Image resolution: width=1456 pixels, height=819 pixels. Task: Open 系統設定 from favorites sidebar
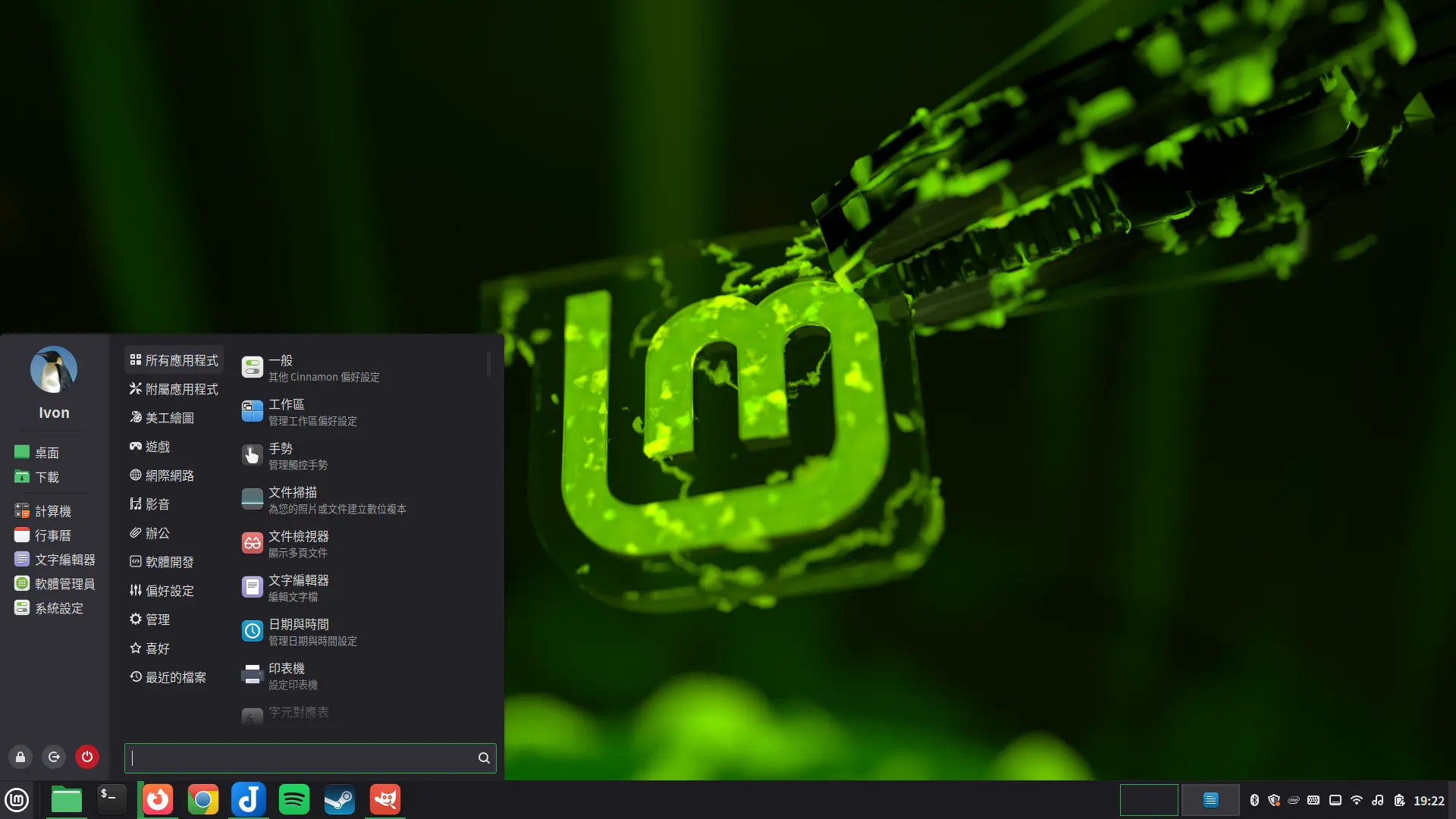pyautogui.click(x=58, y=608)
